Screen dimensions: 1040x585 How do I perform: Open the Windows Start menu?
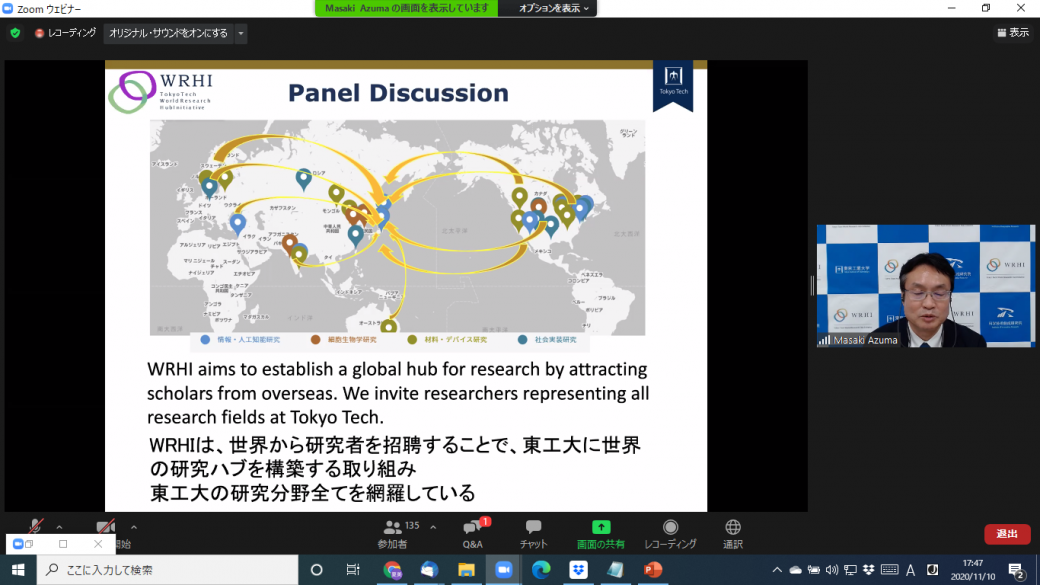(x=18, y=570)
